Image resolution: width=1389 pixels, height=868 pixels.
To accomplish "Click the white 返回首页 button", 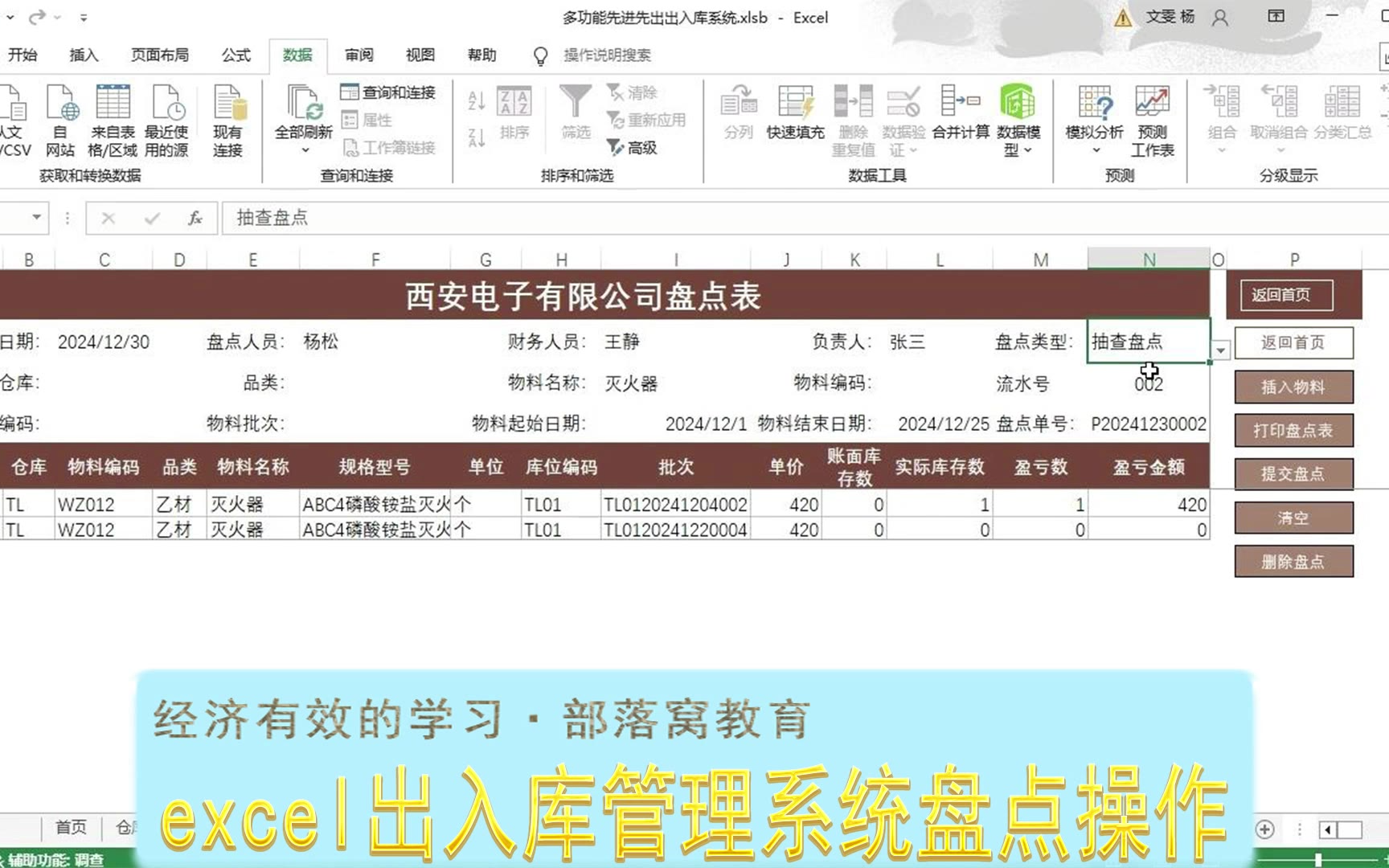I will (x=1293, y=343).
